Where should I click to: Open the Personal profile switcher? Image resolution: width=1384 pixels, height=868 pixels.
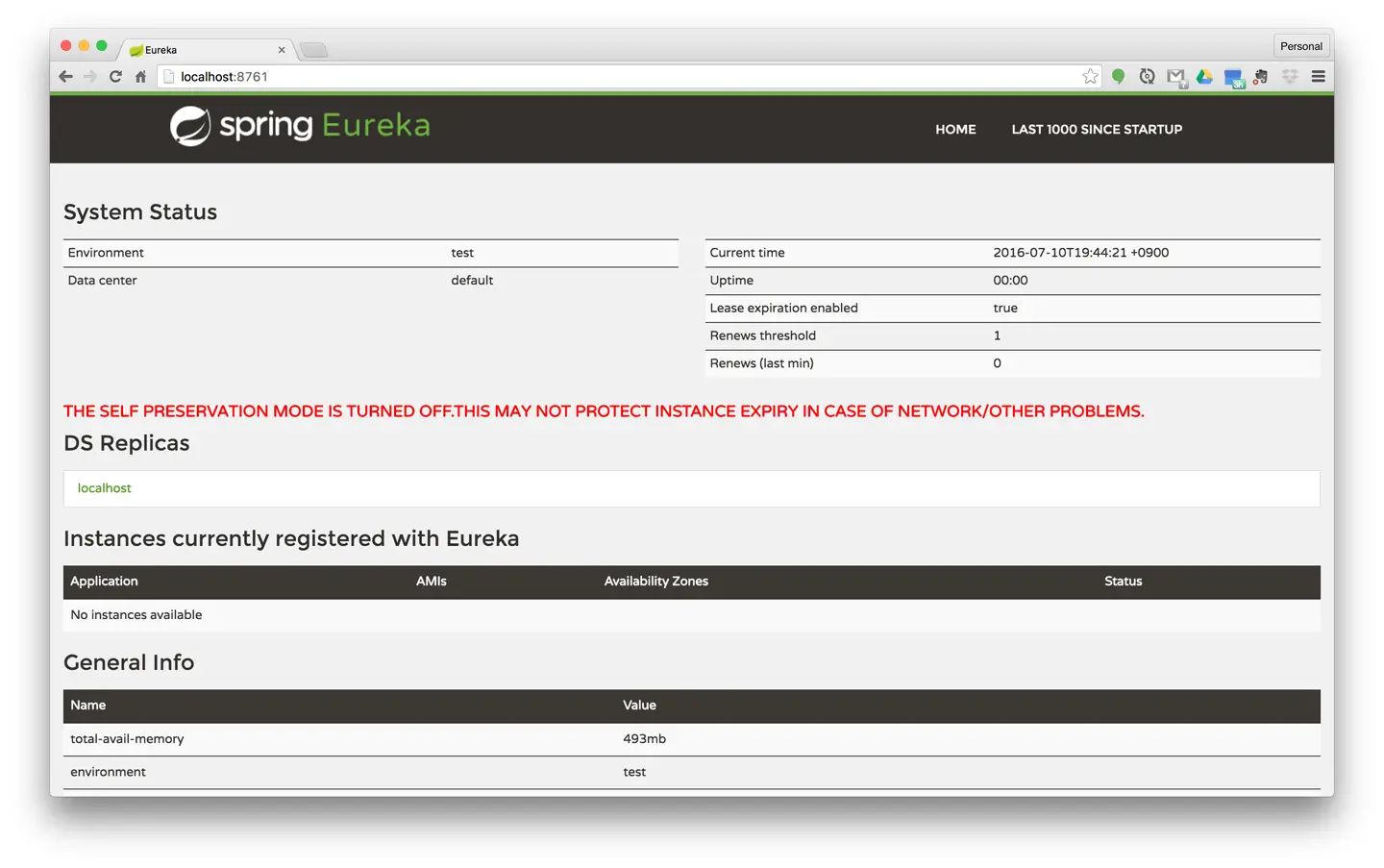pyautogui.click(x=1300, y=46)
